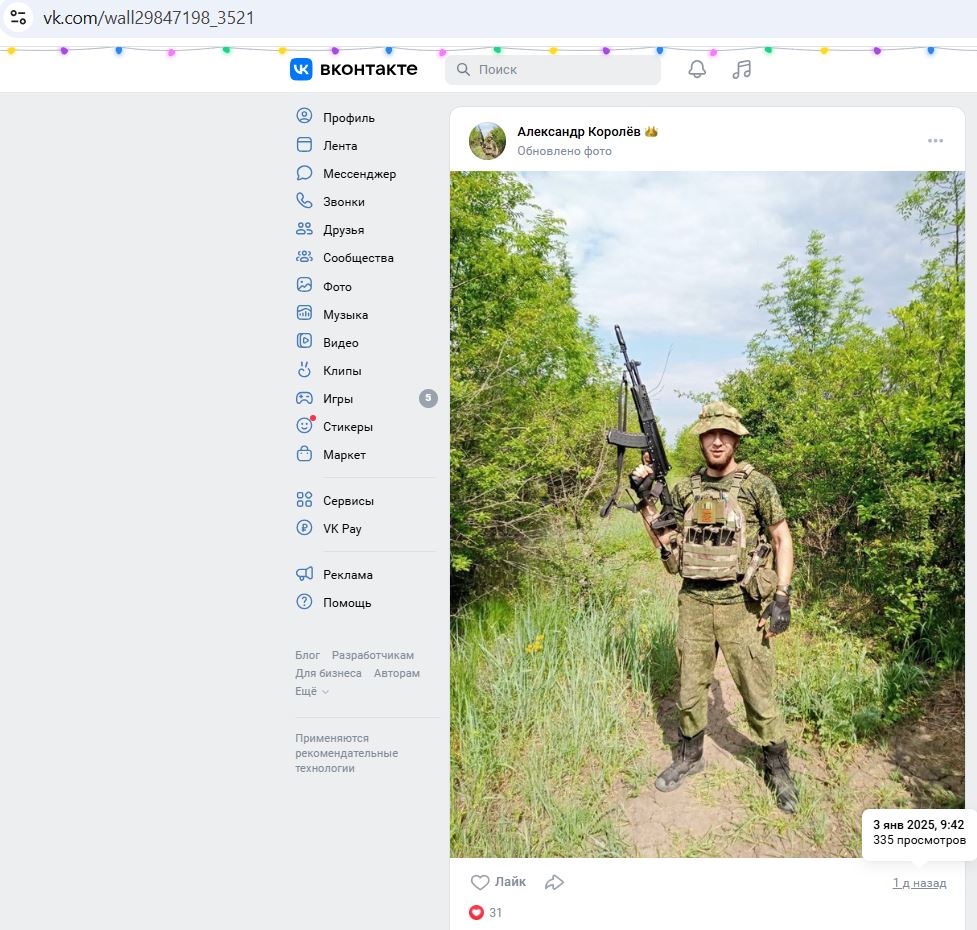The height and width of the screenshot is (930, 977).
Task: Click the VK Pay ruble icon
Action: [304, 528]
